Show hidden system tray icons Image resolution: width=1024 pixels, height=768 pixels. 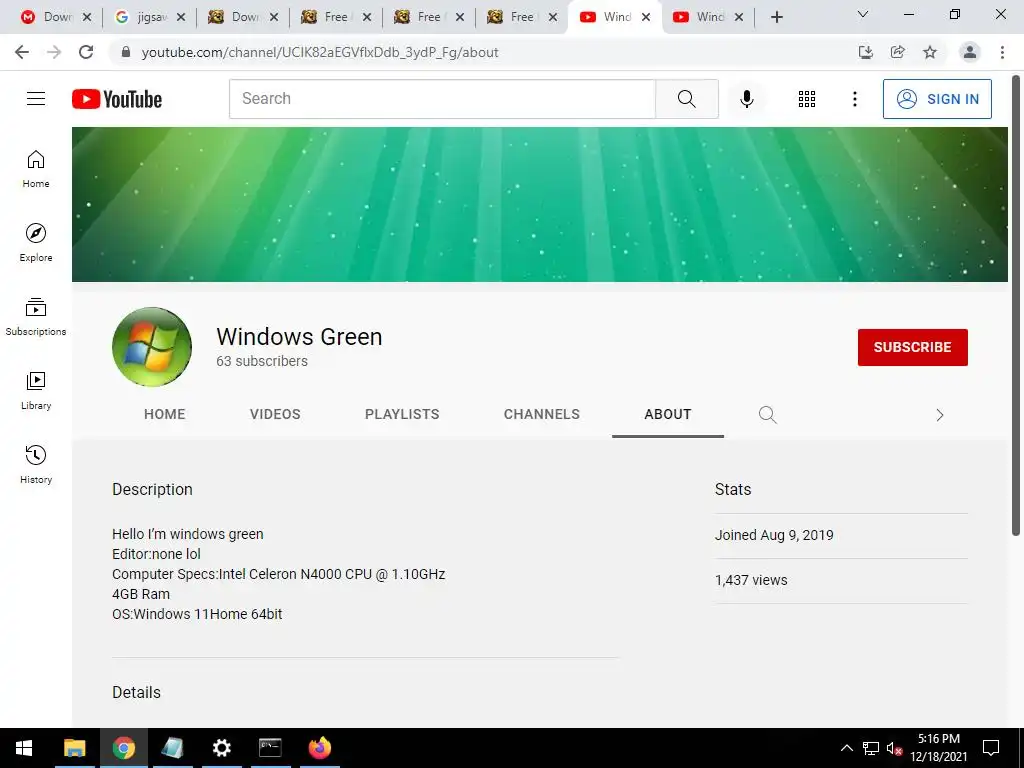(846, 748)
